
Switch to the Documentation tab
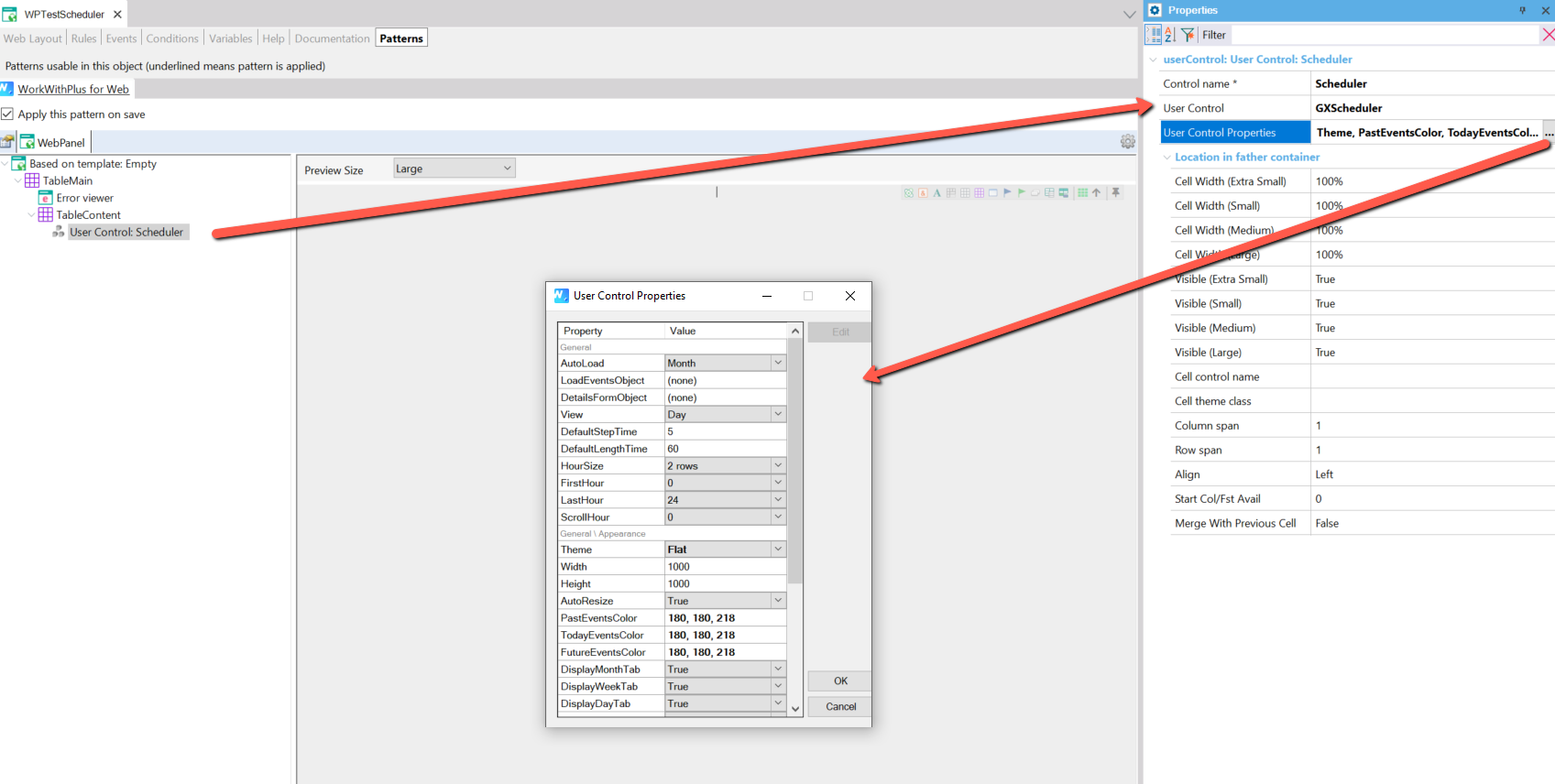(332, 38)
